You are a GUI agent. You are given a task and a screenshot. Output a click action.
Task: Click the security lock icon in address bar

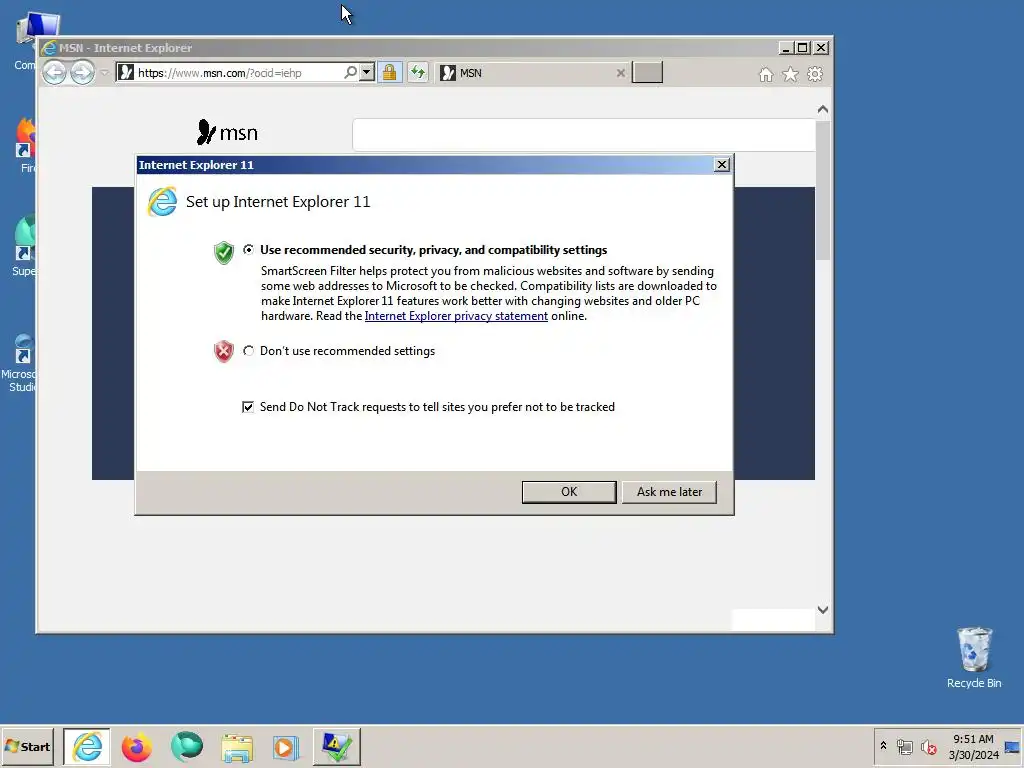coord(389,72)
